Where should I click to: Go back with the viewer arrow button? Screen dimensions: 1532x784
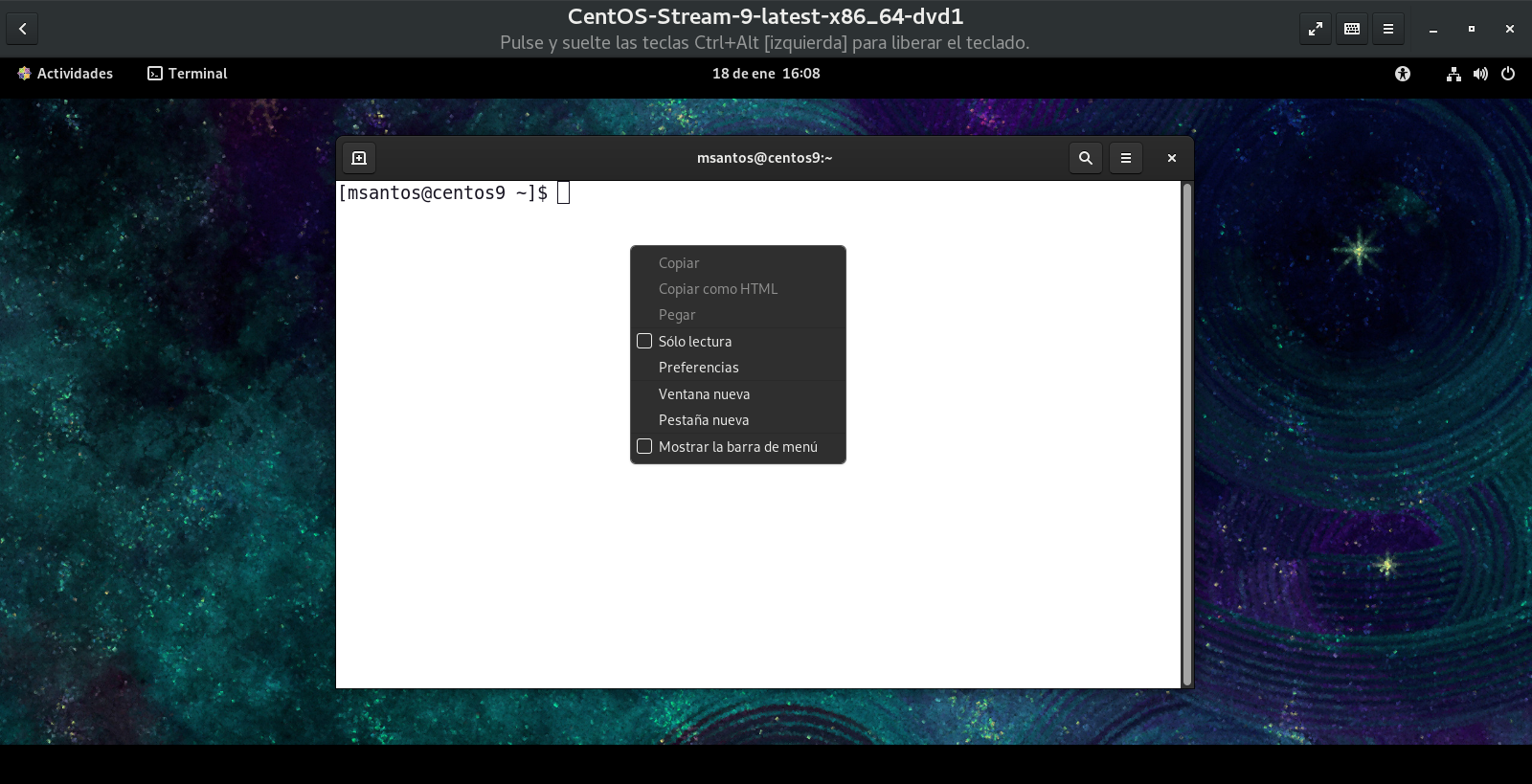[x=22, y=29]
